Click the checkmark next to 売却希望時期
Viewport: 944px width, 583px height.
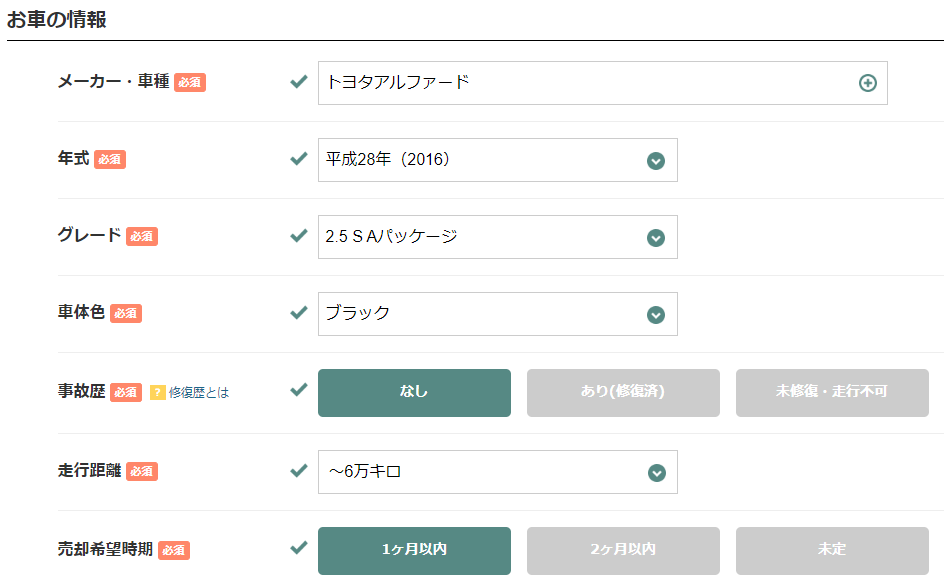(x=298, y=548)
